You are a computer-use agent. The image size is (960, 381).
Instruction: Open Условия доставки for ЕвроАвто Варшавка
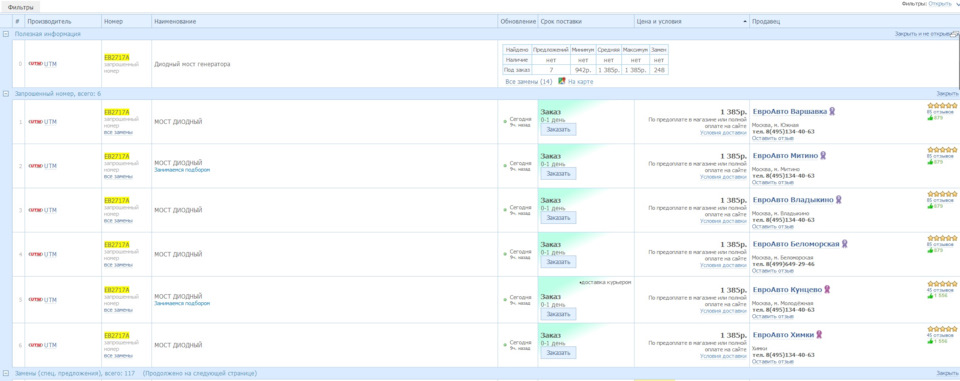click(x=723, y=132)
